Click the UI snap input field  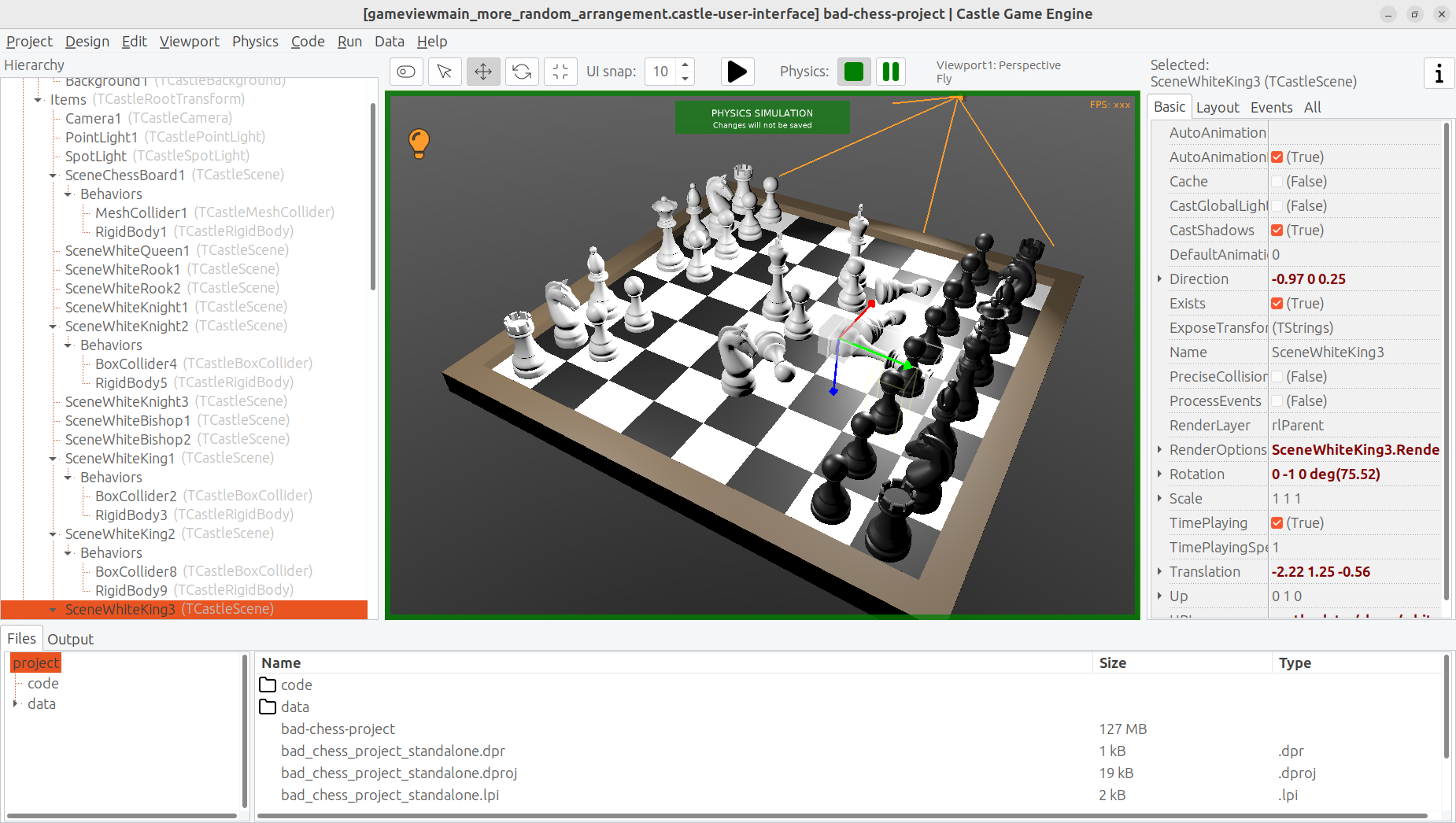tap(661, 72)
